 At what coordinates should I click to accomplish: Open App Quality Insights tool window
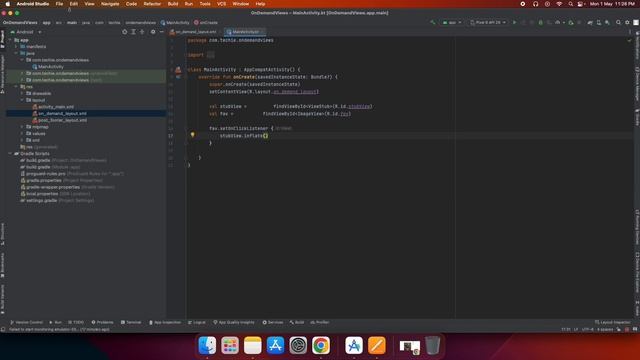click(x=234, y=322)
